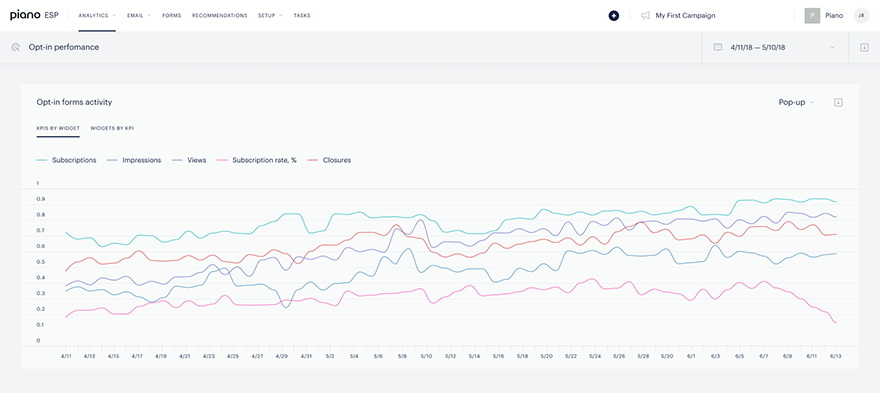Open the date range 4/11/18 – 5/10/18 selector

click(775, 48)
